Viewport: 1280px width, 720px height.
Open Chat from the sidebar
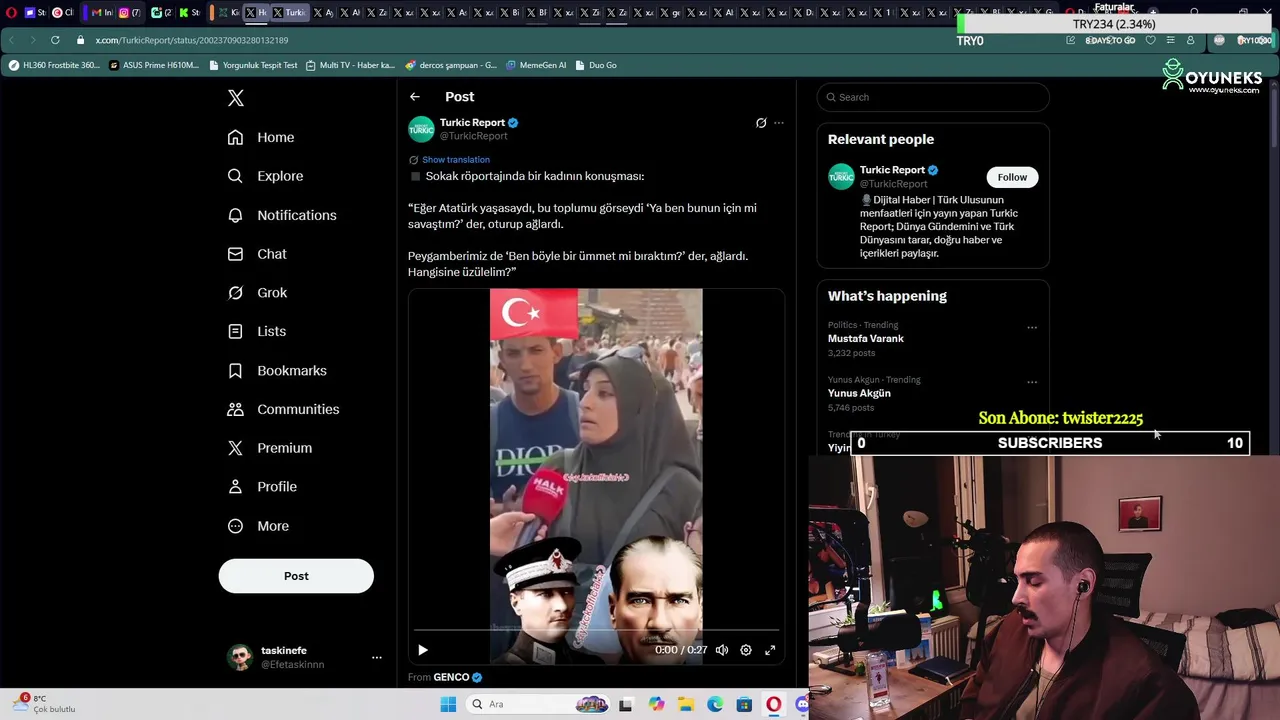tap(257, 254)
